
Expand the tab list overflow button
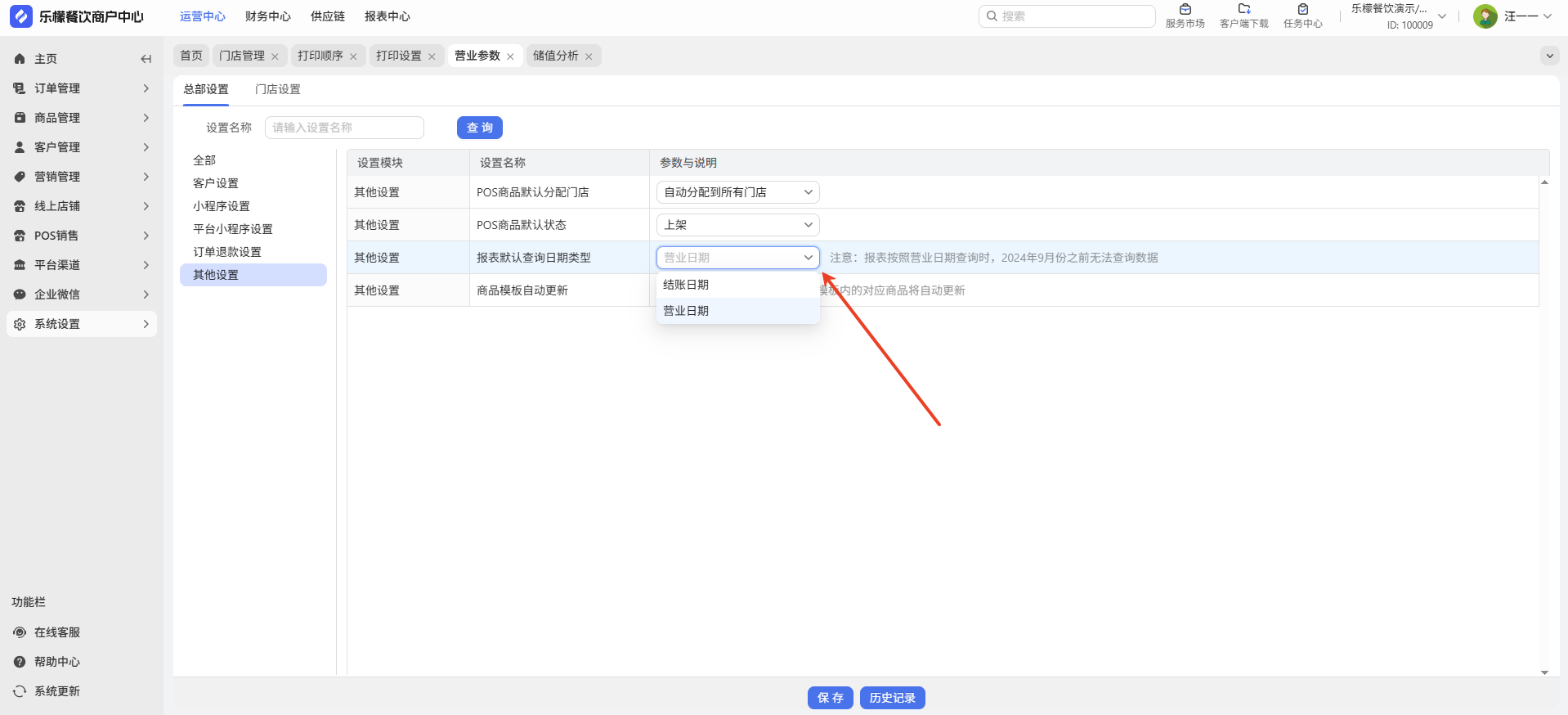pyautogui.click(x=1549, y=56)
